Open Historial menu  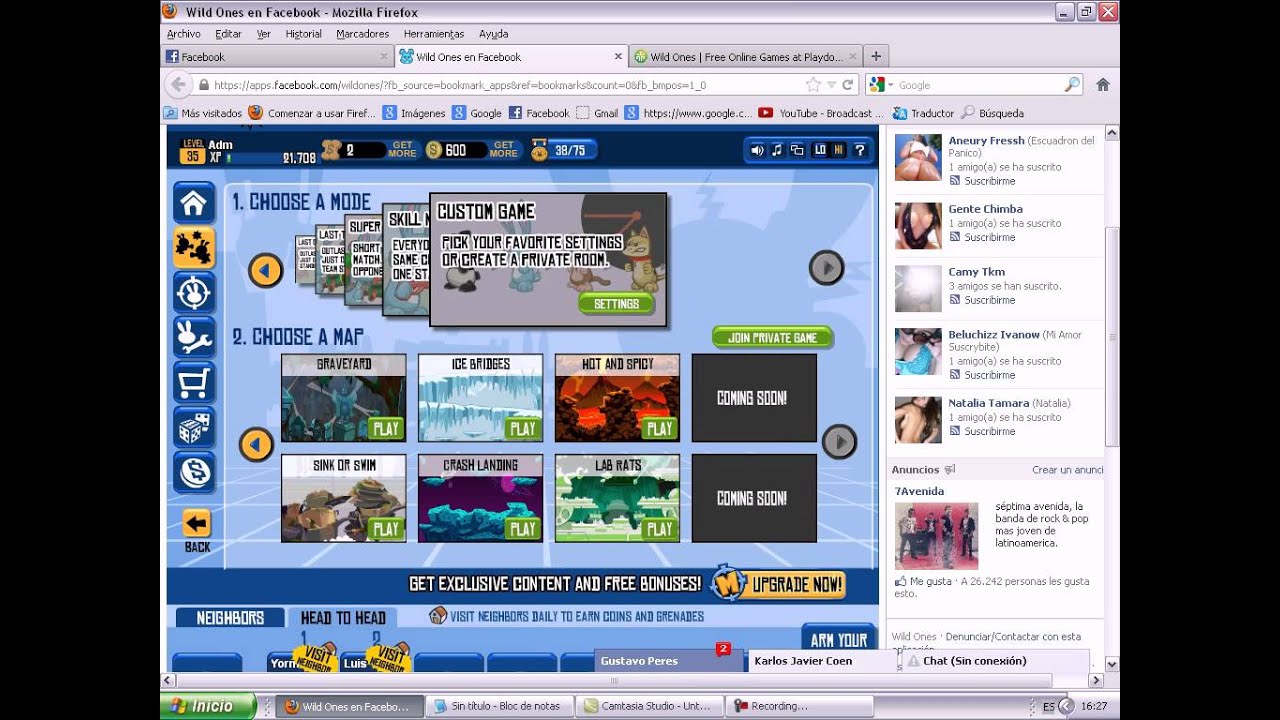point(303,34)
